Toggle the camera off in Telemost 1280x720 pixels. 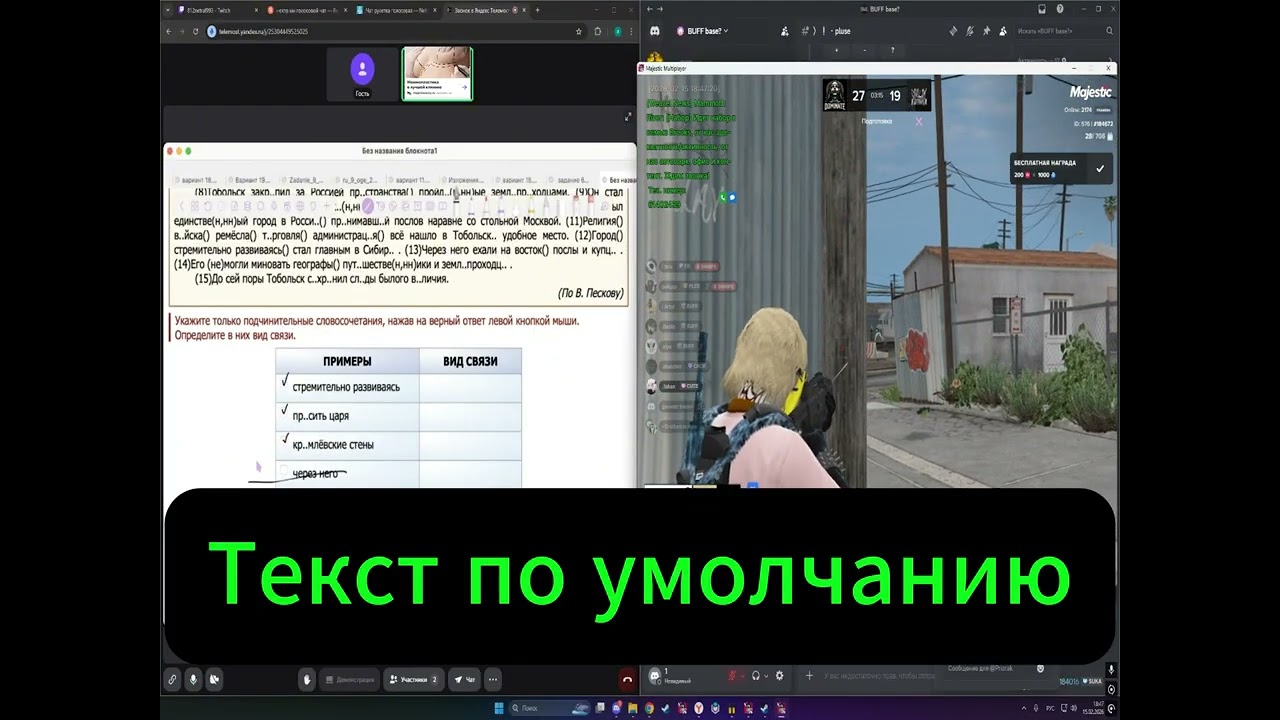click(214, 679)
